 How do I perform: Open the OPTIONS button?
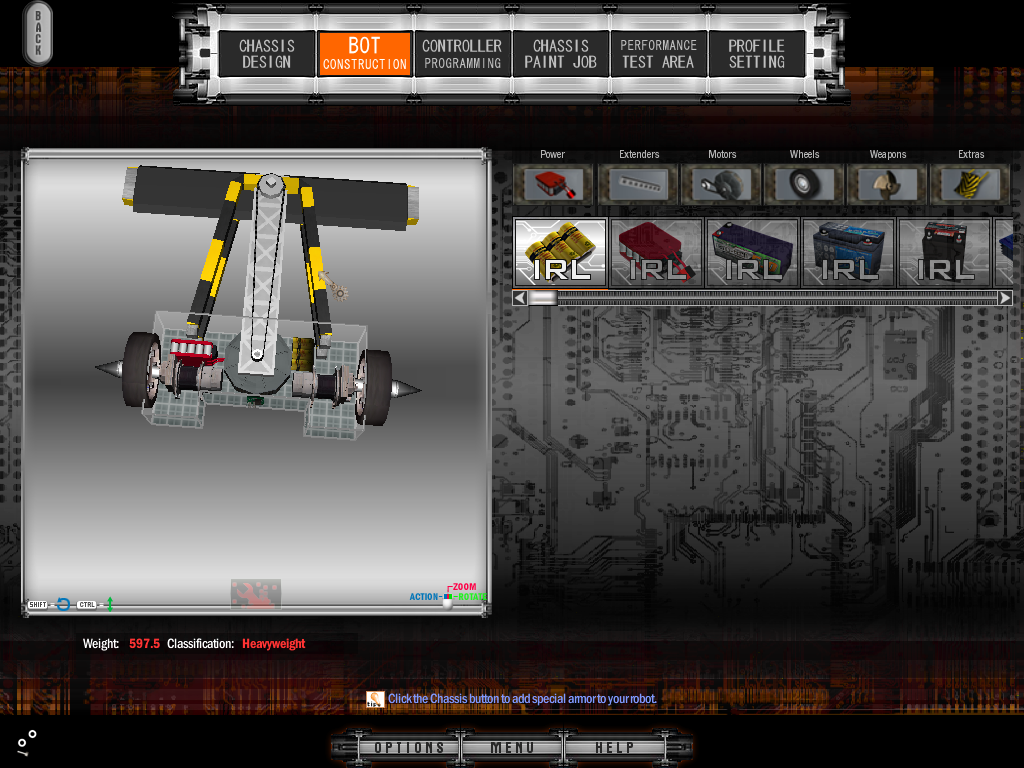[409, 747]
